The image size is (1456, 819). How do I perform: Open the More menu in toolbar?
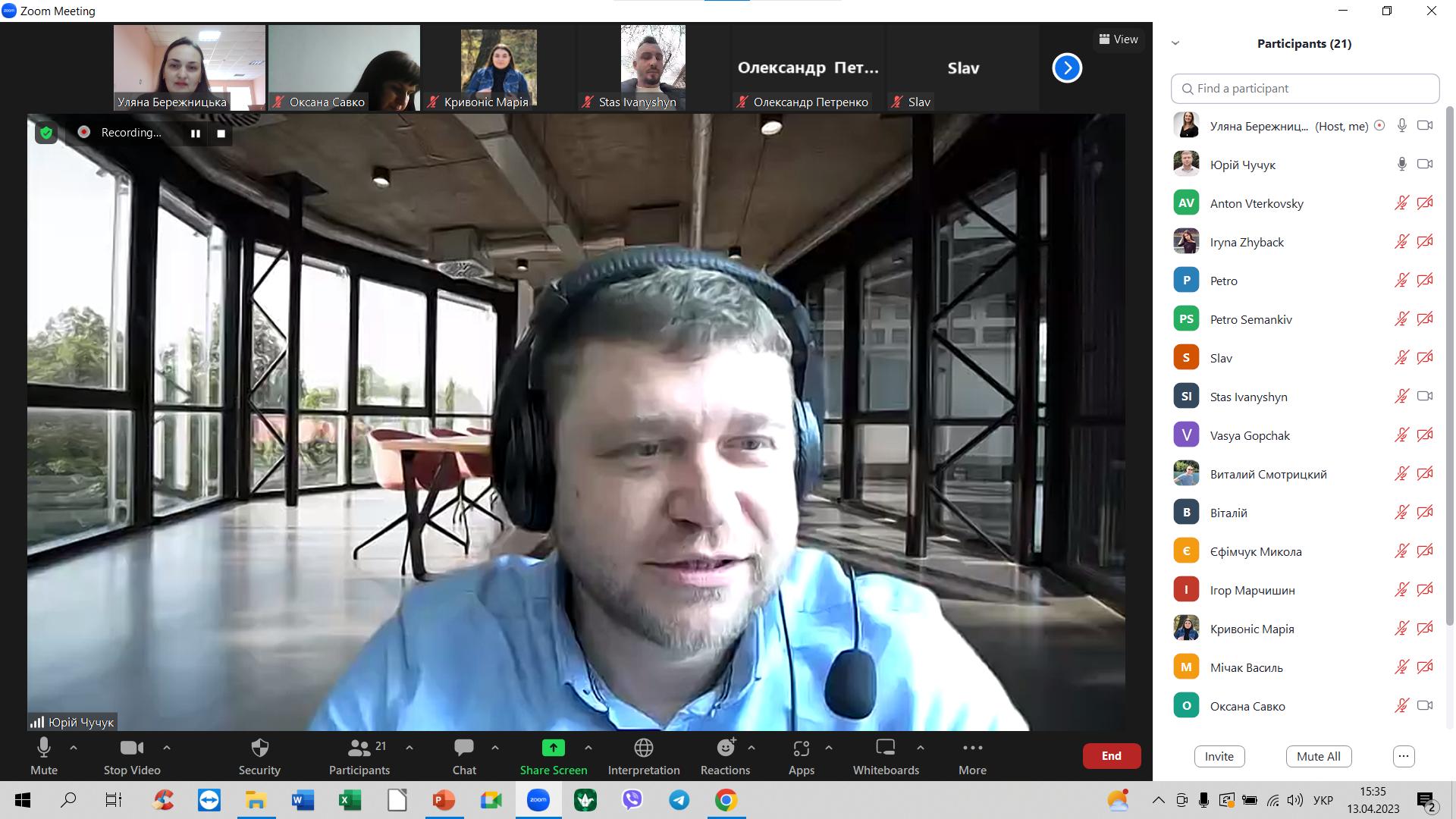pyautogui.click(x=972, y=748)
